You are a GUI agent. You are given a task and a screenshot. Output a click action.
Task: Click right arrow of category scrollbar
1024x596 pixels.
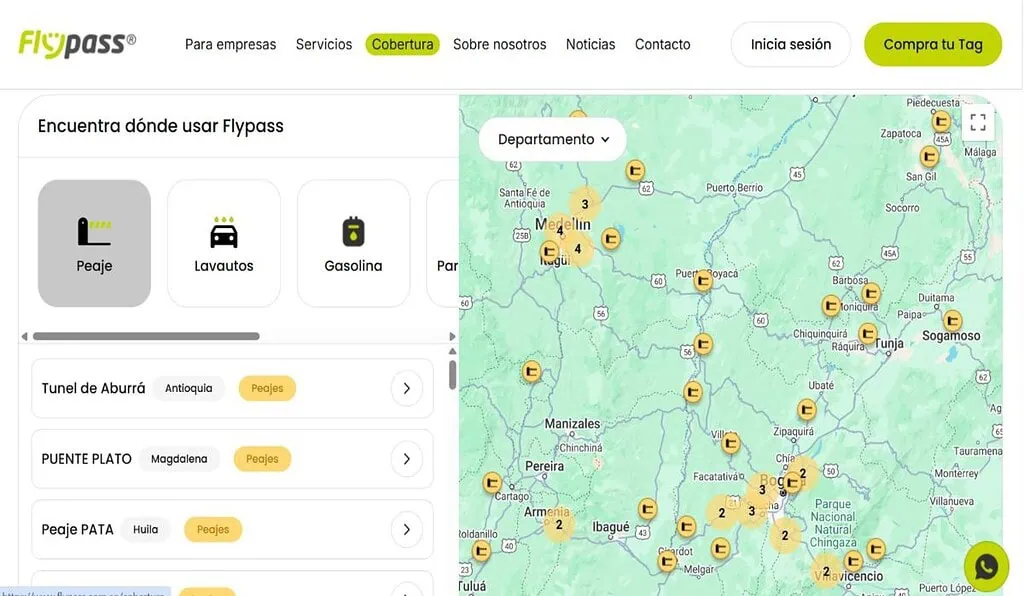[x=452, y=336]
